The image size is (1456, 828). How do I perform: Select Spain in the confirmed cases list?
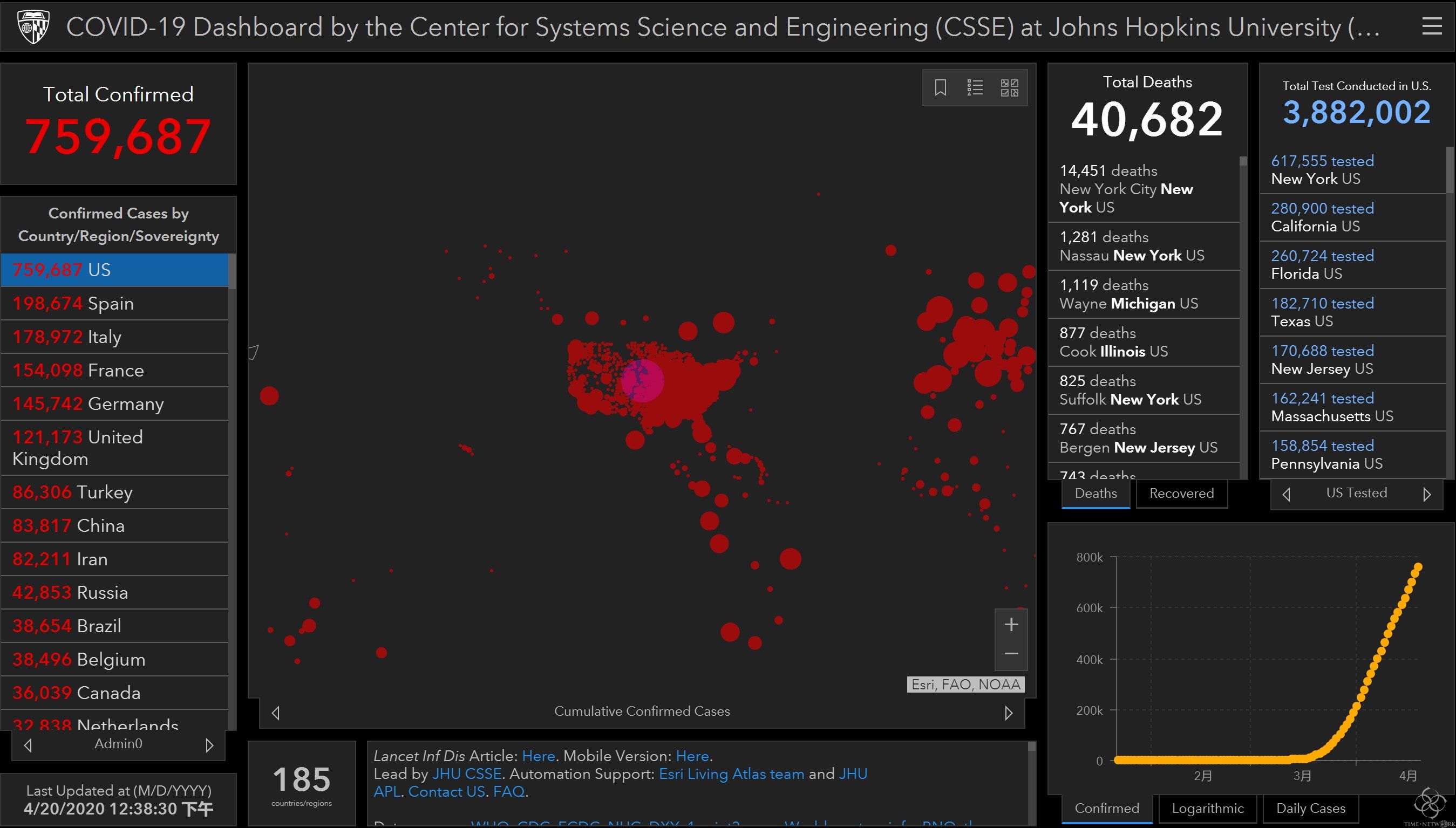coord(115,304)
